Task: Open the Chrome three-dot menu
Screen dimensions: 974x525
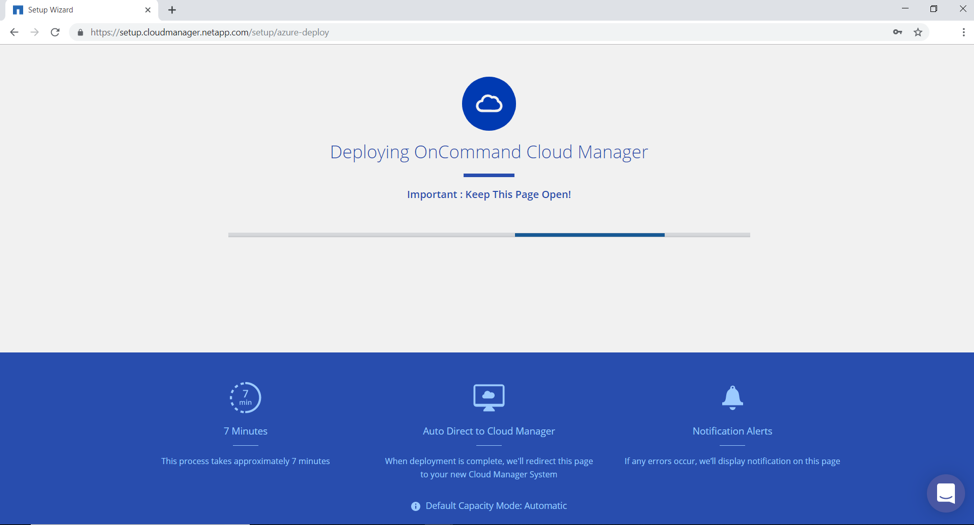Action: click(963, 32)
